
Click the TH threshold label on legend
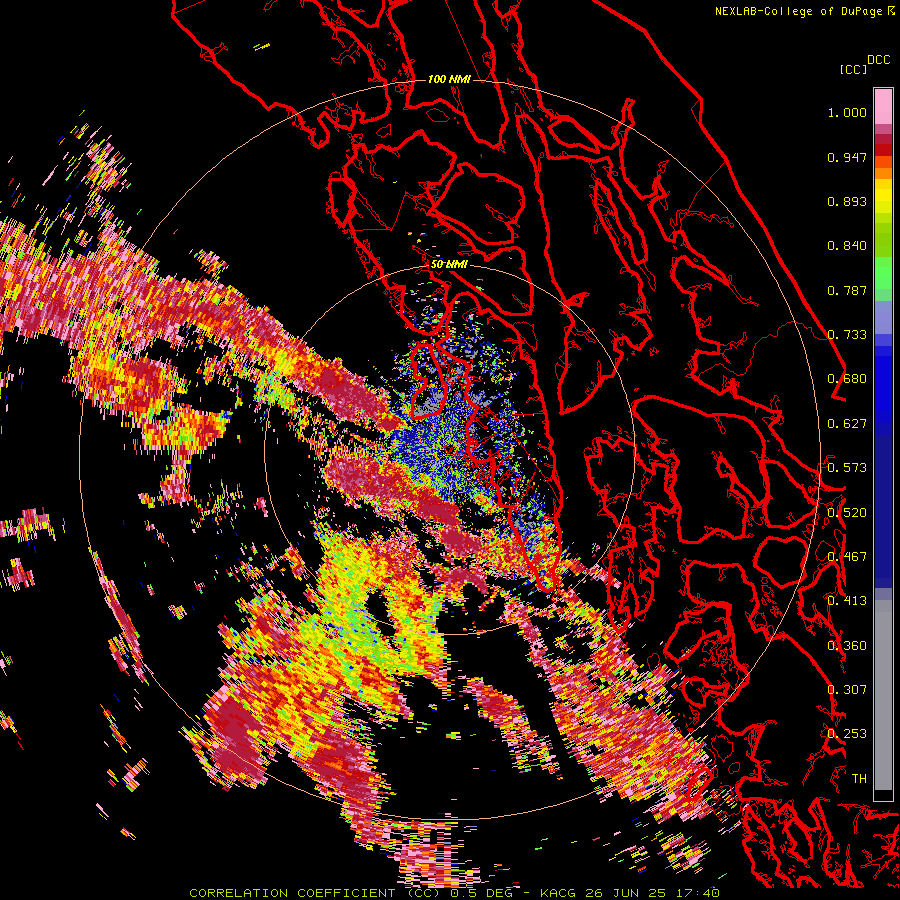pos(859,778)
